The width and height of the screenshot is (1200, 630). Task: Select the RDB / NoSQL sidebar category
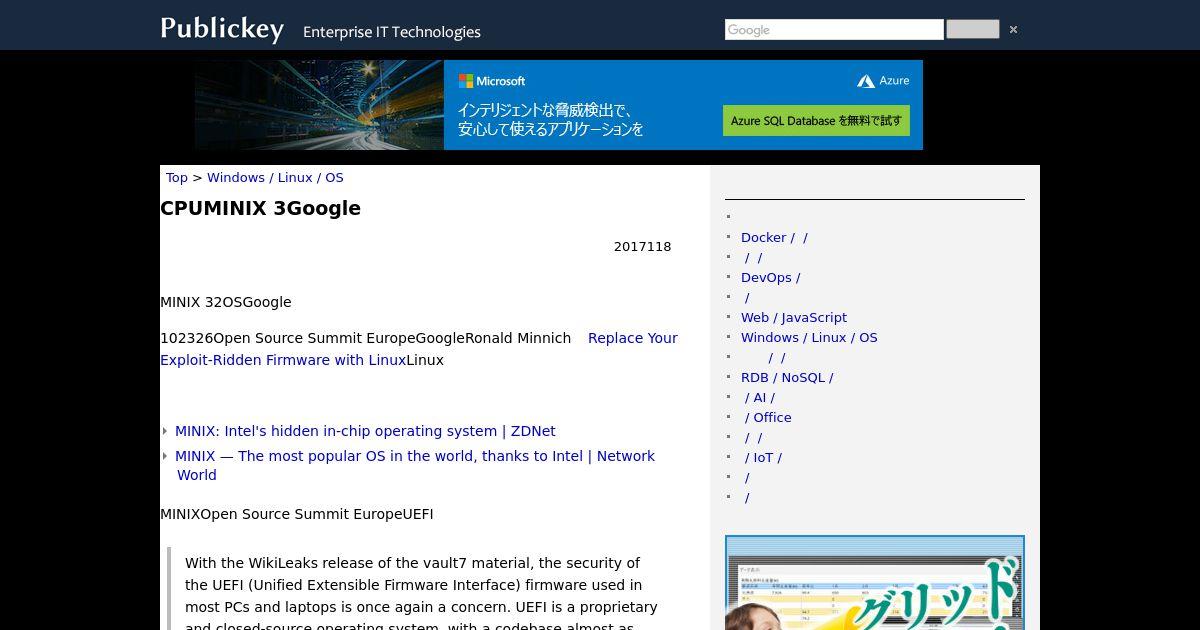pyautogui.click(x=787, y=377)
